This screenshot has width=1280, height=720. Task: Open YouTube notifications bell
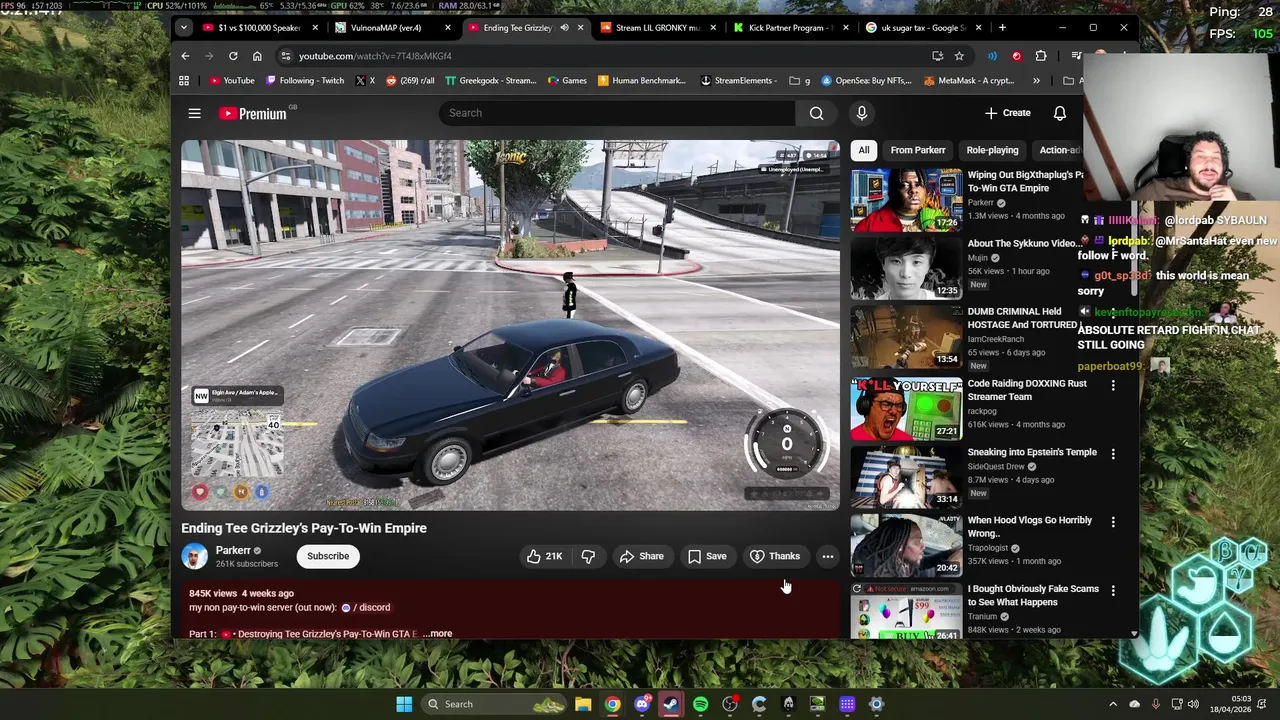pos(1059,113)
